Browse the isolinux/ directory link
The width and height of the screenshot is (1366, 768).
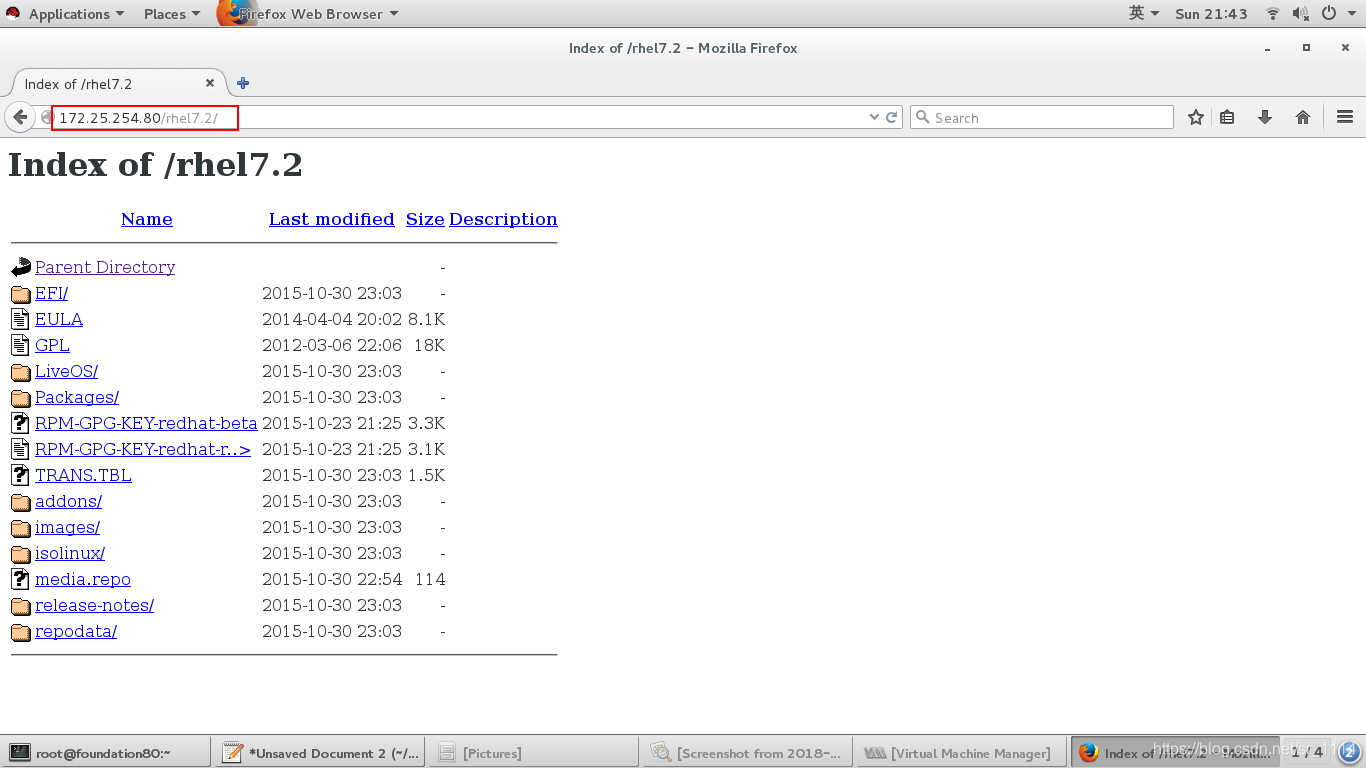[x=70, y=553]
